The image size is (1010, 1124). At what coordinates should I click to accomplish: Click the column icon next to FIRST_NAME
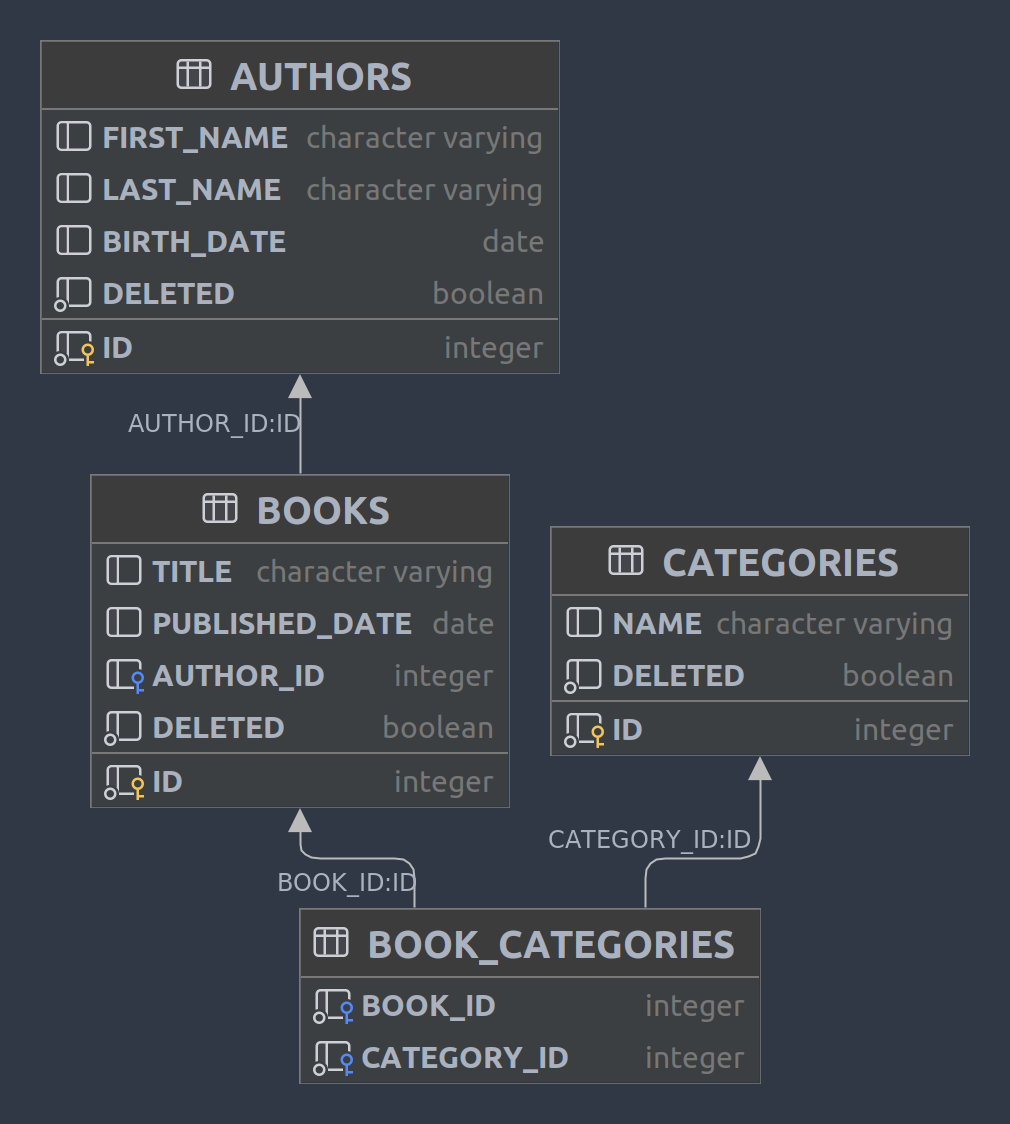point(72,136)
